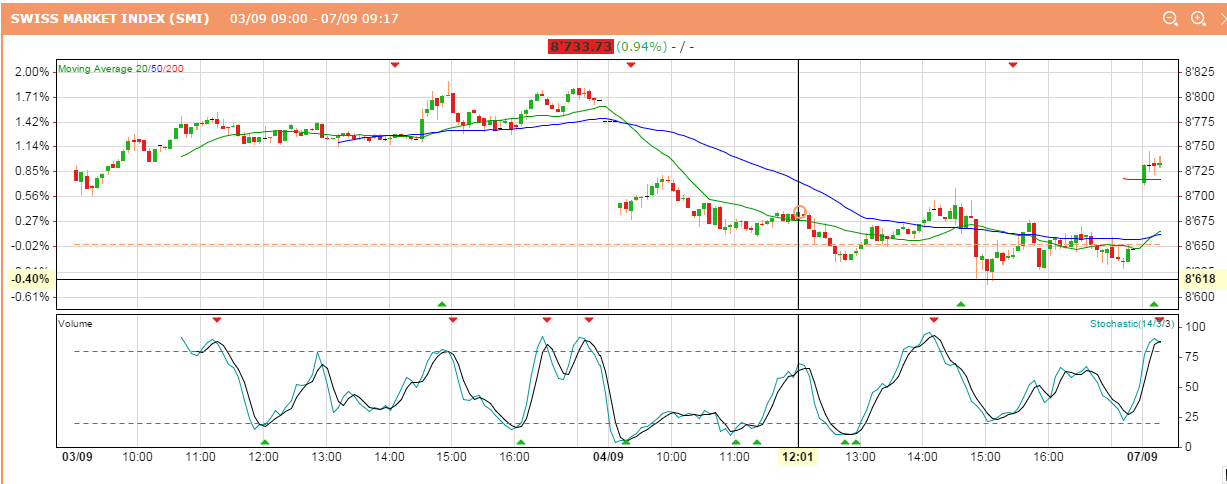1227x484 pixels.
Task: Click the orange circle marker on the price line
Action: coord(799,212)
